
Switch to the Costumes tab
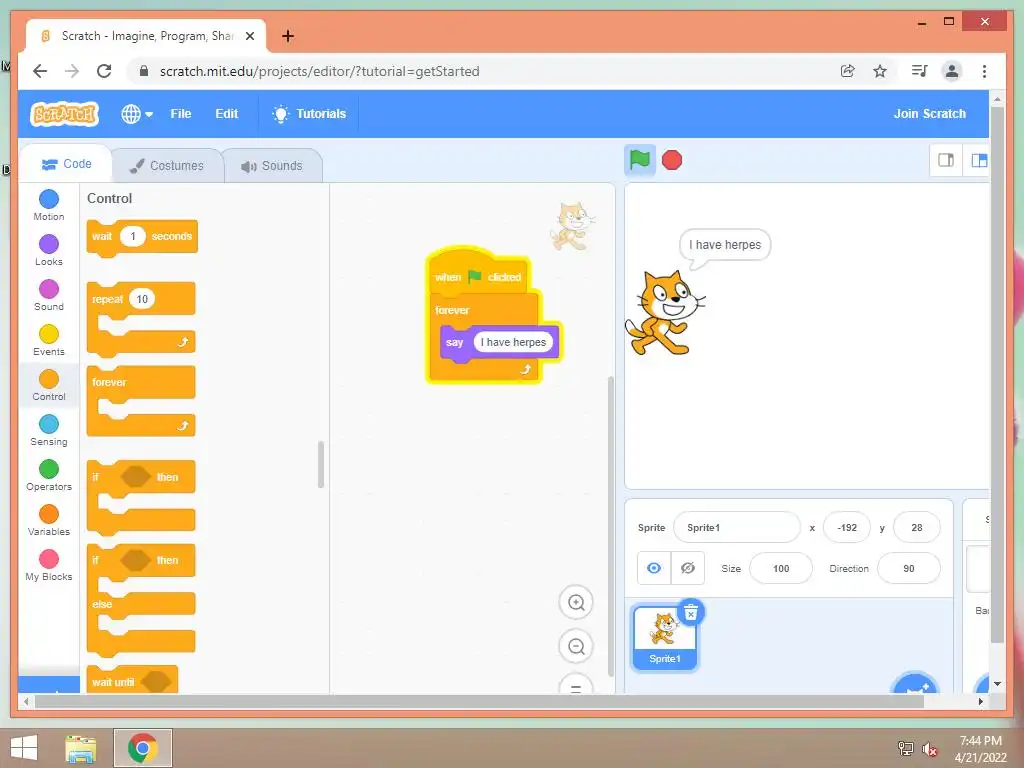coord(167,166)
